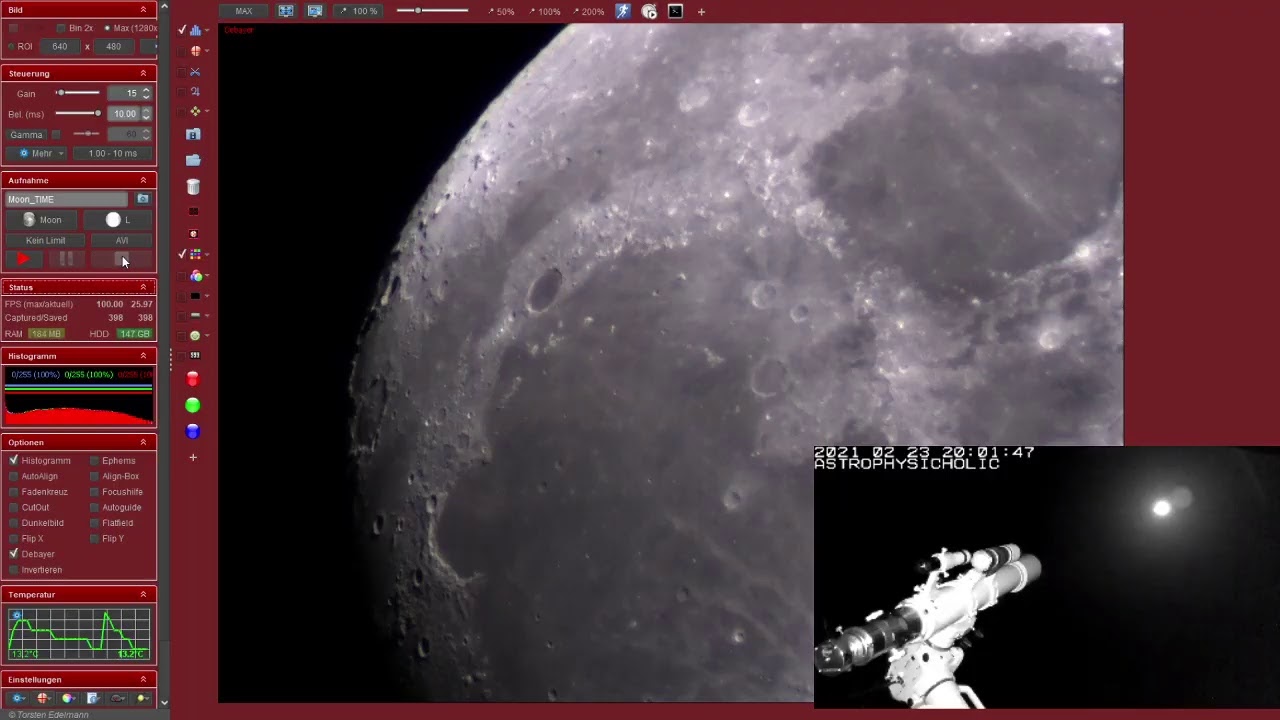Adjust the Gain slider
This screenshot has height=720, width=1280.
coord(78,93)
